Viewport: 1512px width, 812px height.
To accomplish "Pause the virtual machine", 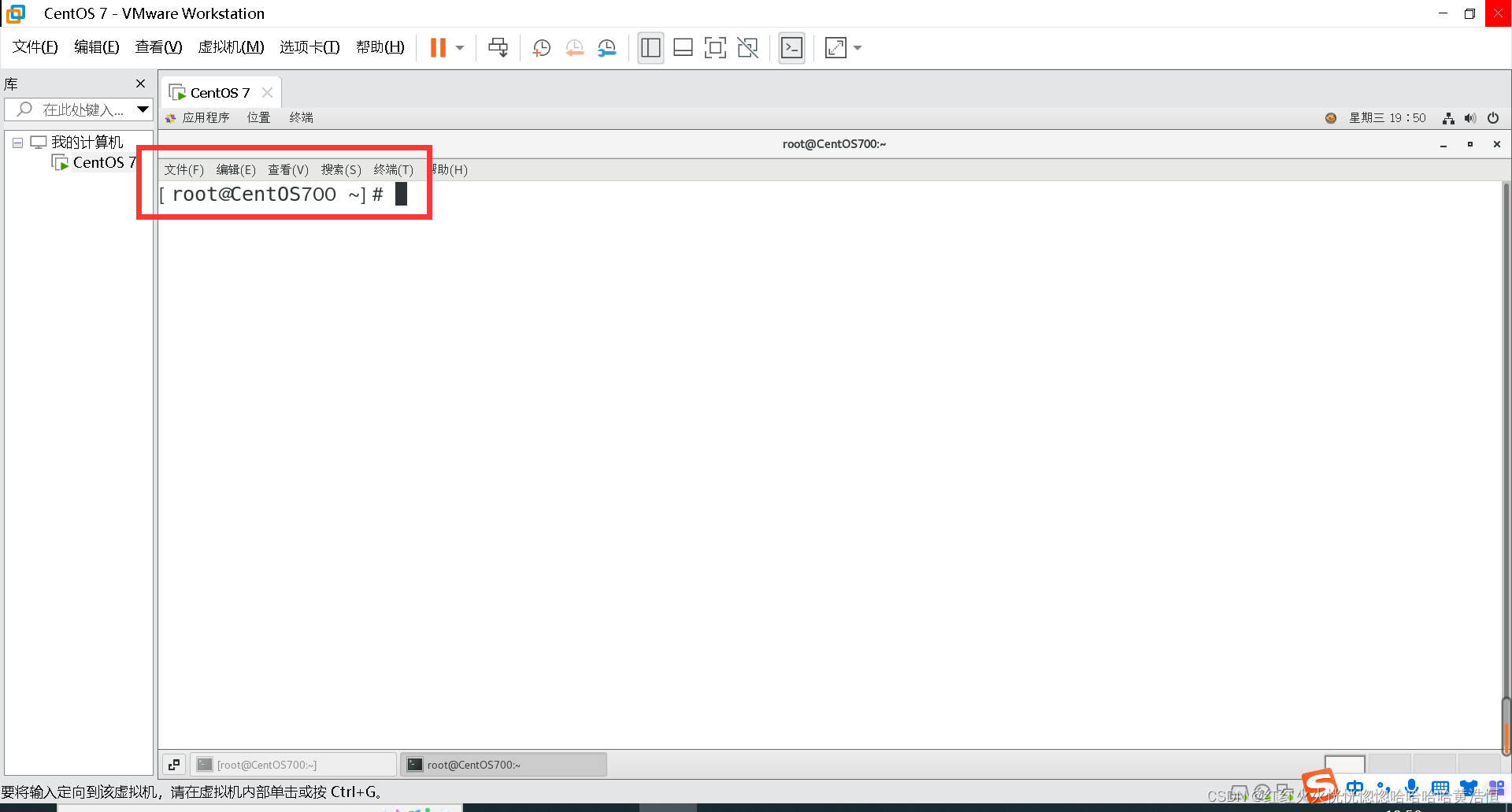I will [438, 48].
